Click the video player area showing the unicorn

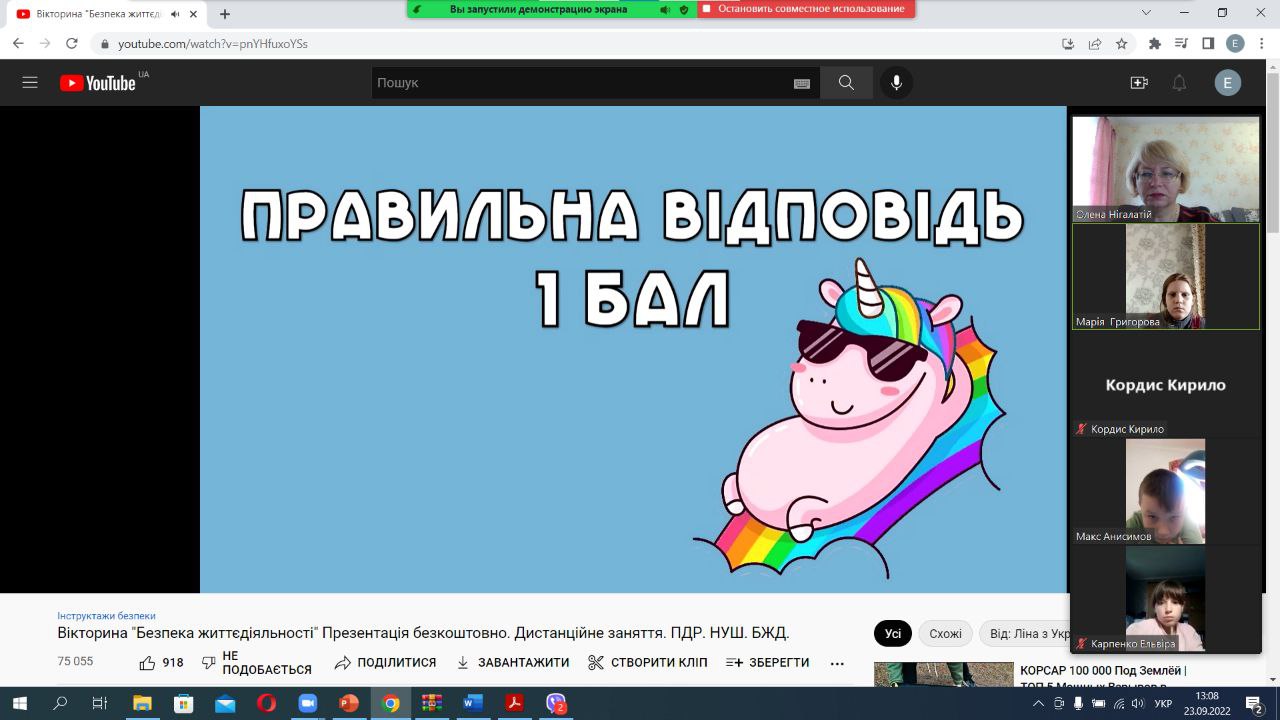pyautogui.click(x=633, y=349)
